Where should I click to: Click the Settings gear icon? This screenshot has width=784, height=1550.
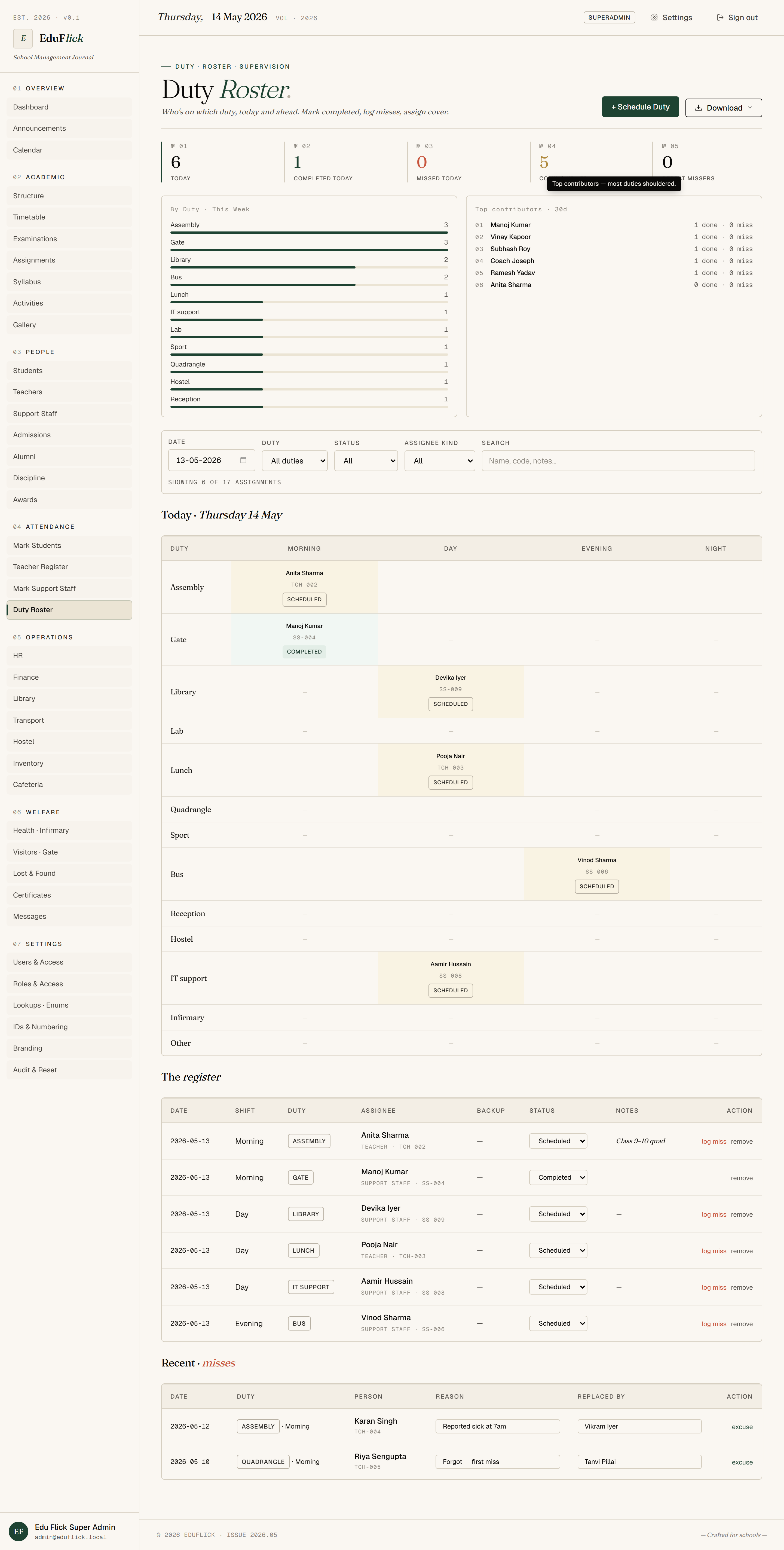point(654,17)
